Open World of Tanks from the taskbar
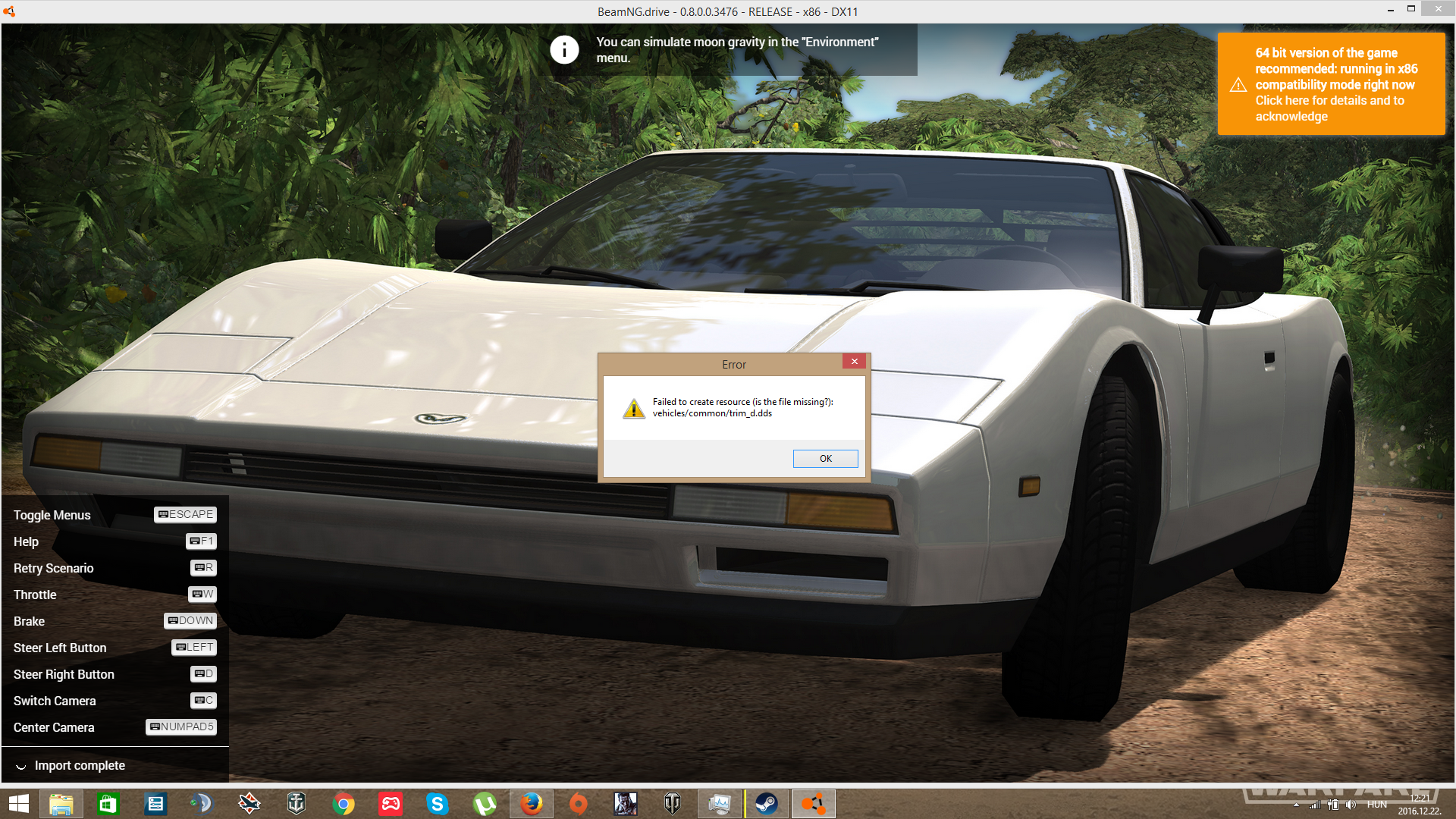 tap(673, 804)
